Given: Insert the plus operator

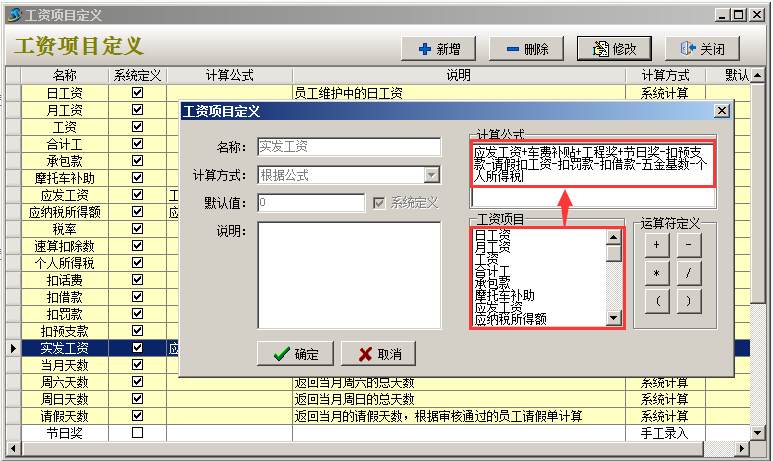Looking at the screenshot, I should (656, 244).
